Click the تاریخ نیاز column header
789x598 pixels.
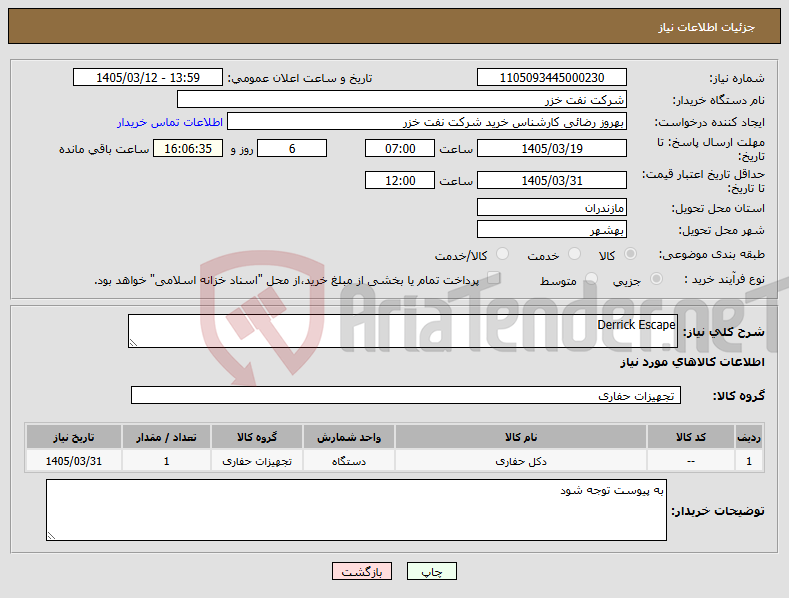(73, 437)
